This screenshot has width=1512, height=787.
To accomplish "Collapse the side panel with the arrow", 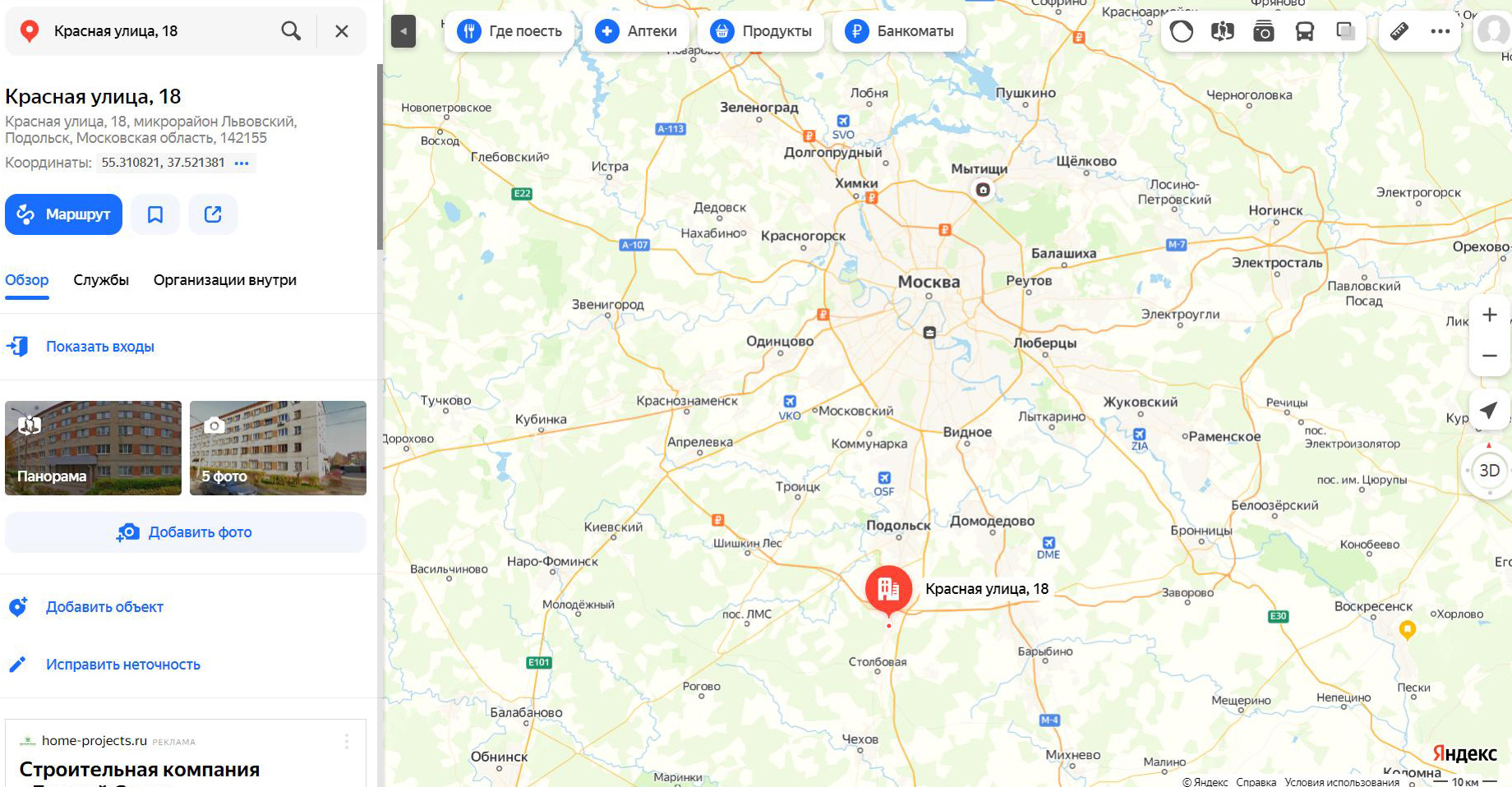I will [403, 31].
